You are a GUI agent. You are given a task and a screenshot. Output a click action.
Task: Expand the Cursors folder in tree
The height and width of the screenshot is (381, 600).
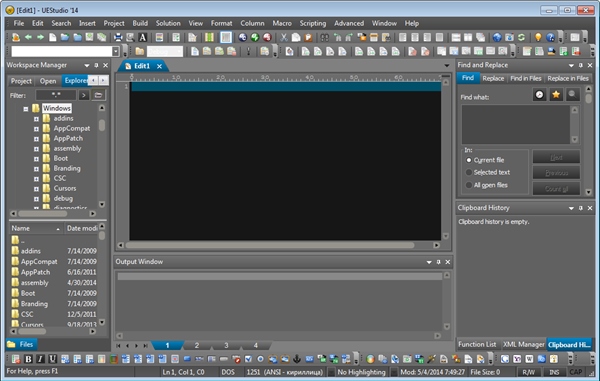(x=36, y=189)
